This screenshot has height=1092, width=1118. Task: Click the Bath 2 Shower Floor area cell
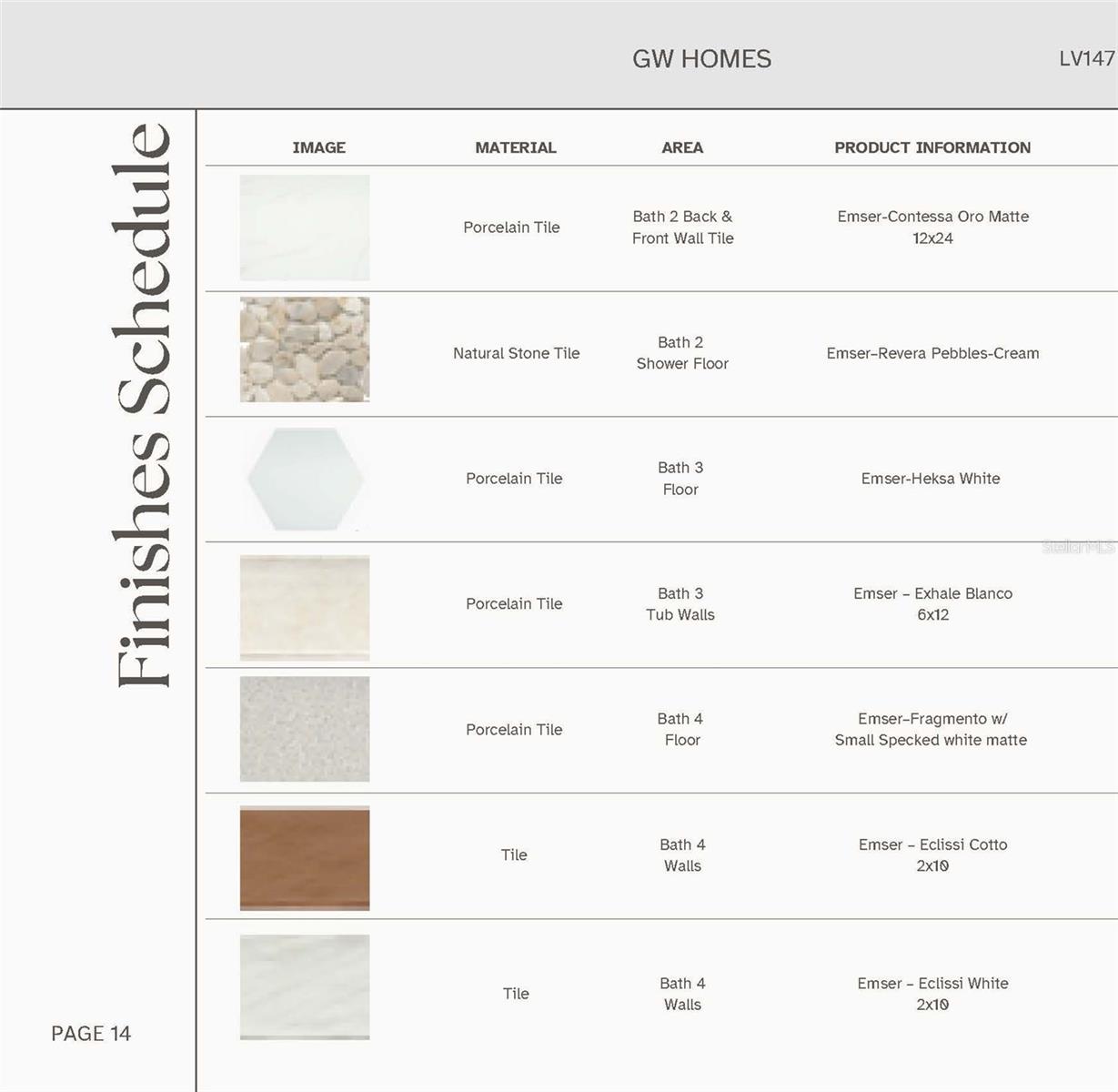coord(681,353)
